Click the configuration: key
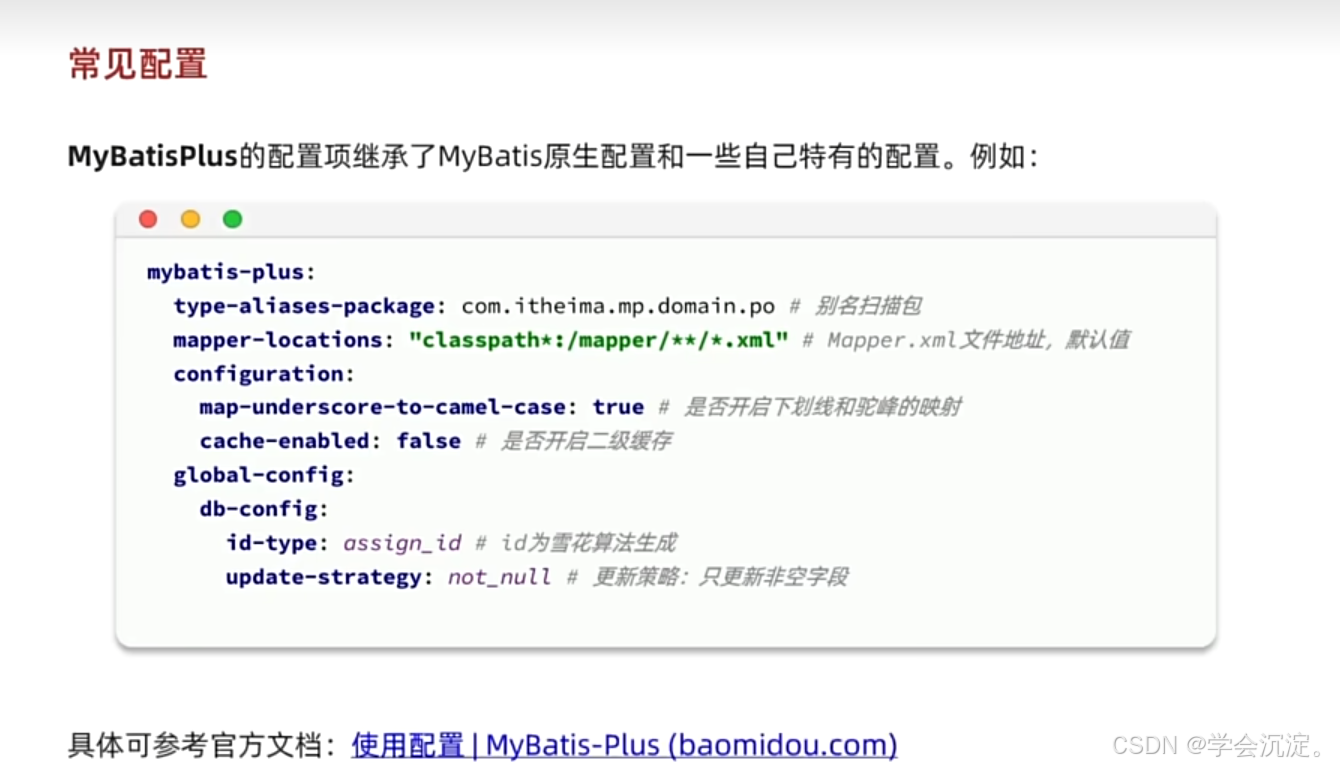The height and width of the screenshot is (767, 1340). click(x=264, y=374)
